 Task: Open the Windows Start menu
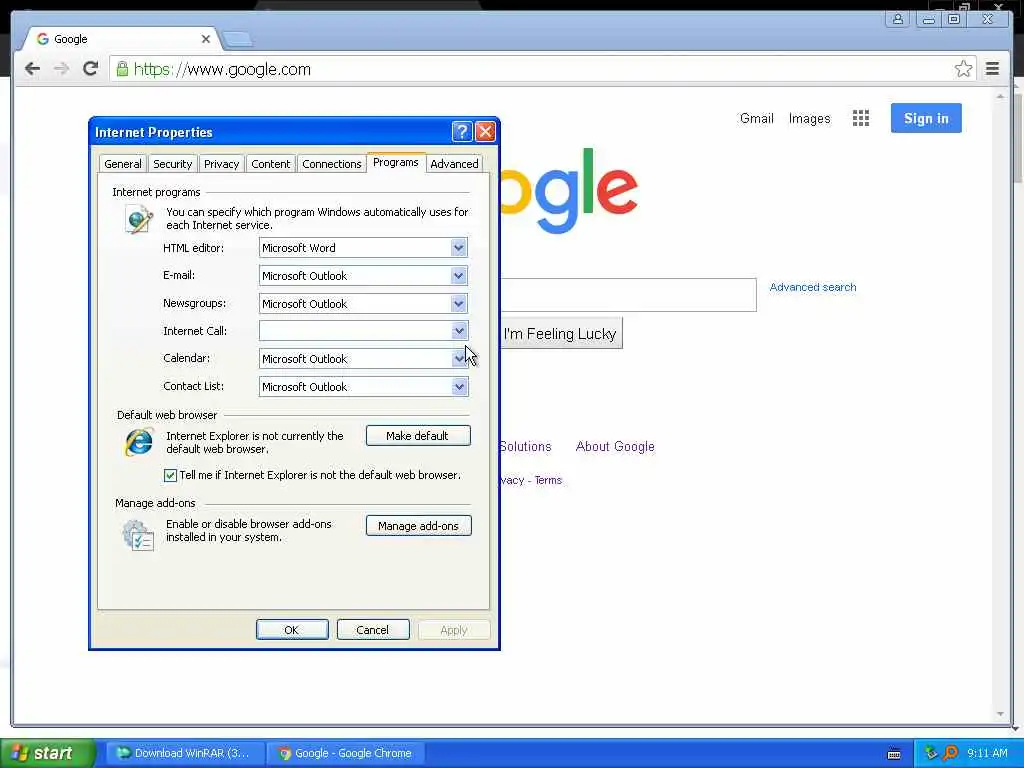pos(48,753)
